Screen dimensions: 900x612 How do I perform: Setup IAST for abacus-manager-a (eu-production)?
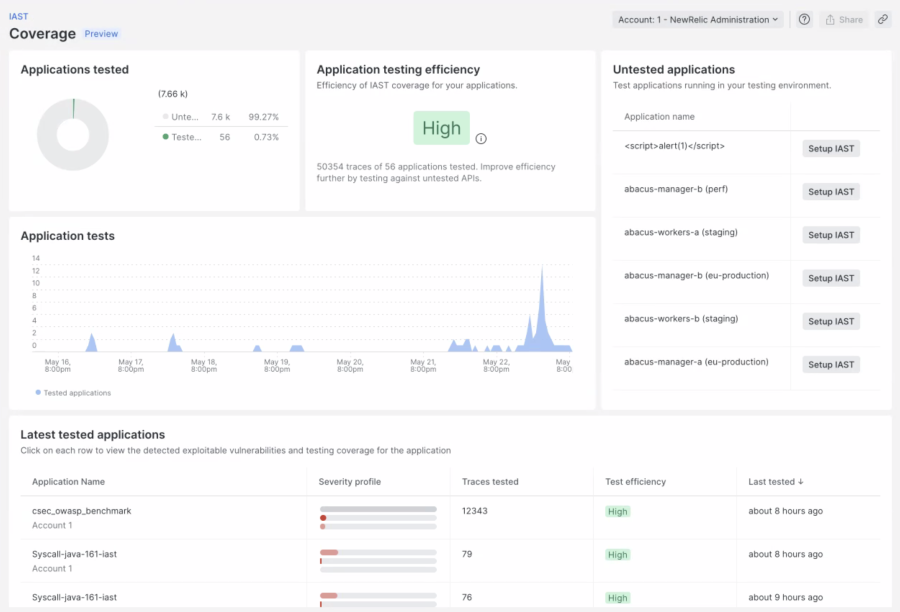[x=831, y=365]
